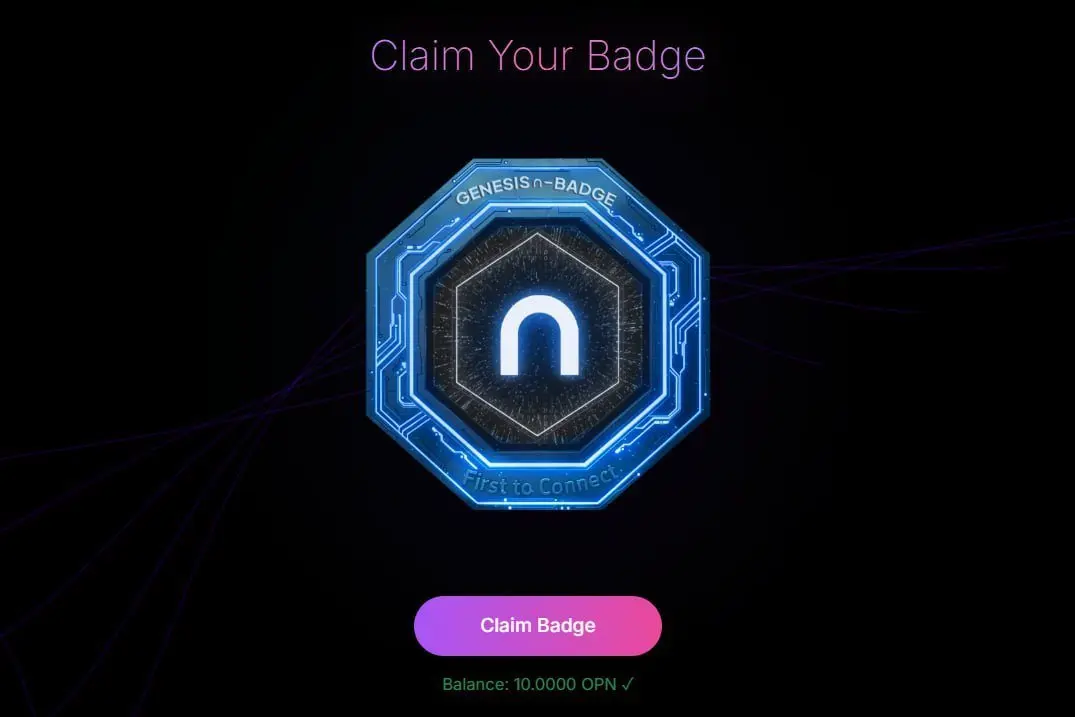Click the OPN token symbol text
The image size is (1075, 717).
coord(599,684)
